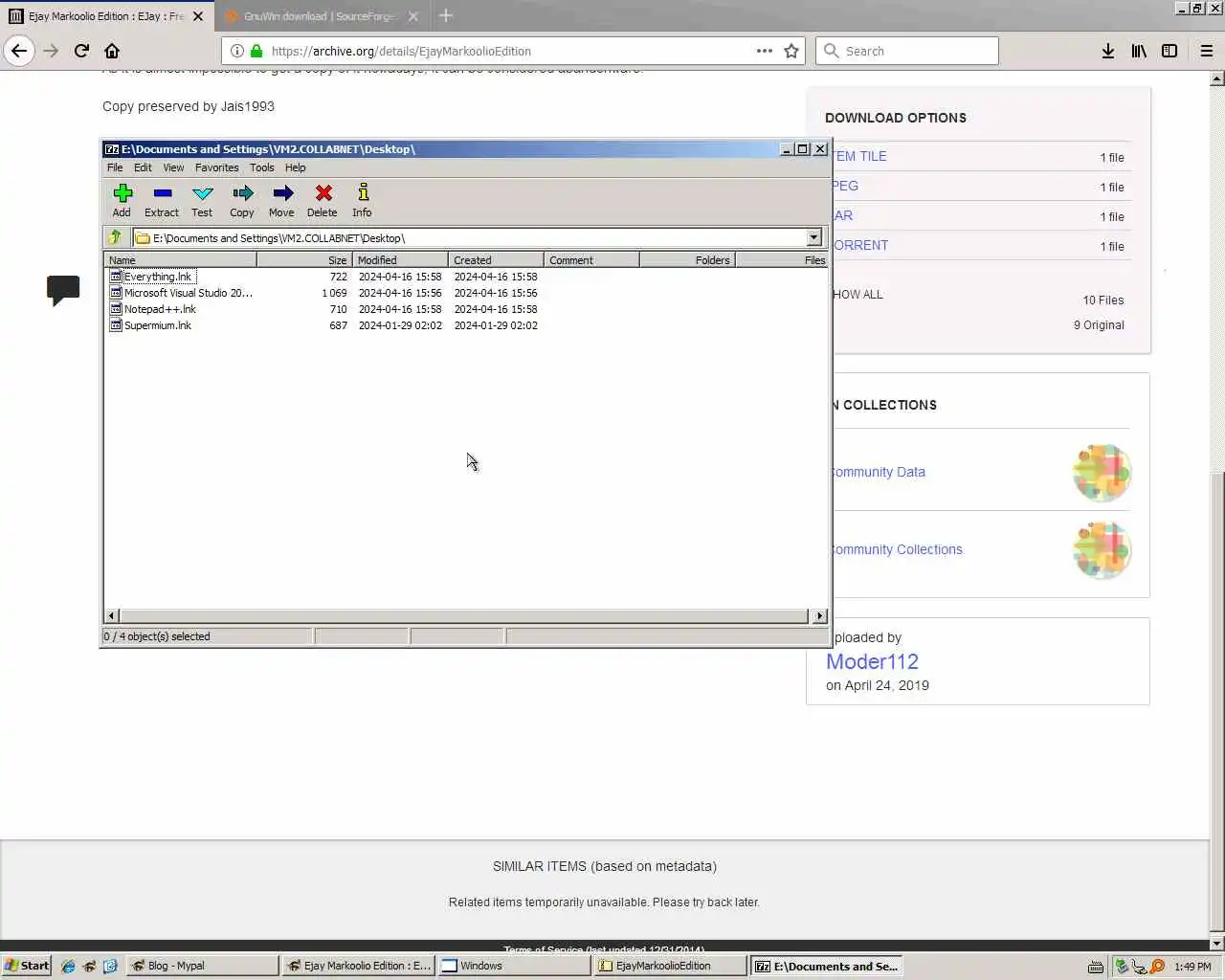The height and width of the screenshot is (980, 1225).
Task: Open page actions three-dot menu
Action: point(764,51)
